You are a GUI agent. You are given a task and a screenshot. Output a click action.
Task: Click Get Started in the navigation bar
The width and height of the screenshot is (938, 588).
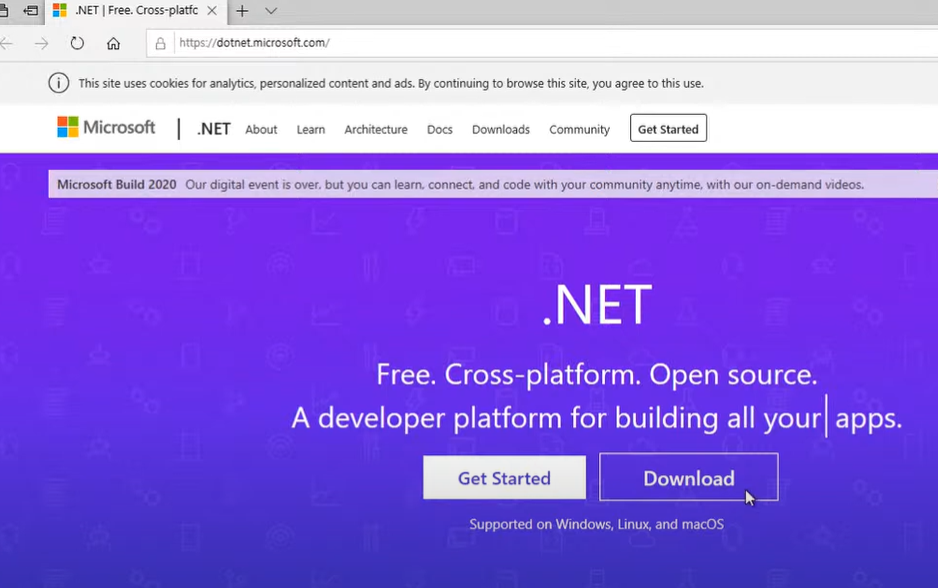point(668,128)
